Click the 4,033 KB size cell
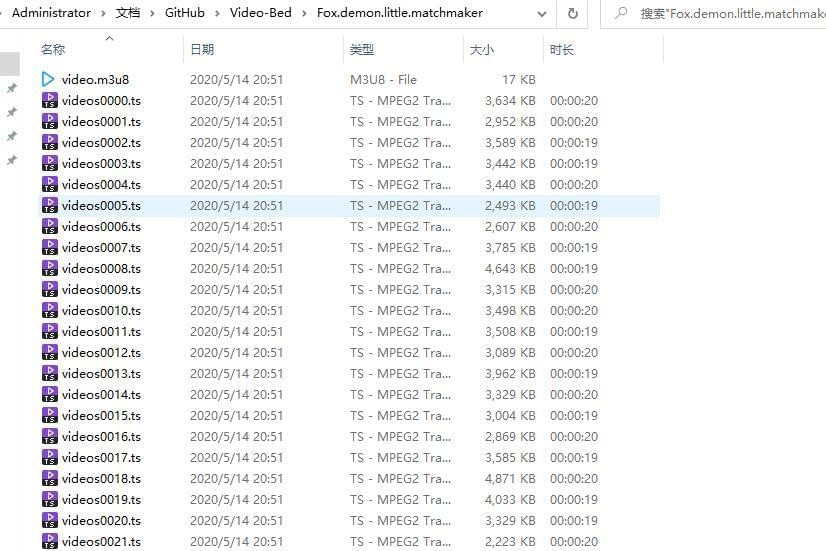The width and height of the screenshot is (826, 551). [510, 499]
